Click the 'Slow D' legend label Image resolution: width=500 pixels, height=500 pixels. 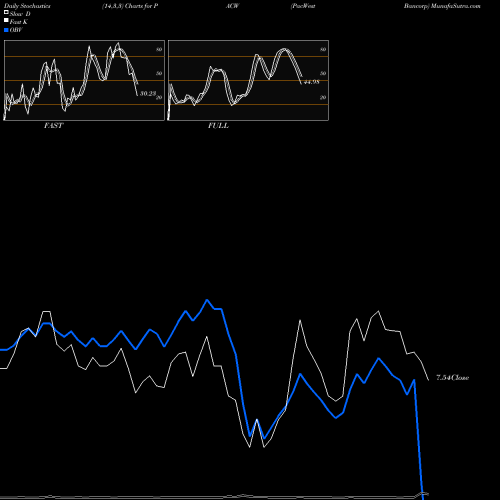point(20,14)
